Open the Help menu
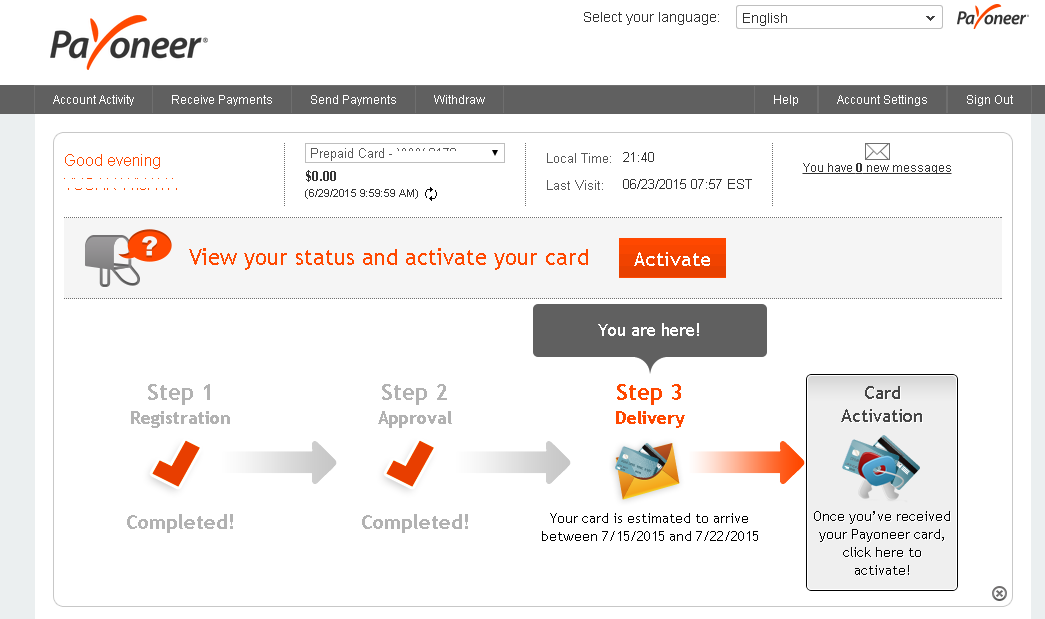Image resolution: width=1045 pixels, height=619 pixels. [786, 99]
